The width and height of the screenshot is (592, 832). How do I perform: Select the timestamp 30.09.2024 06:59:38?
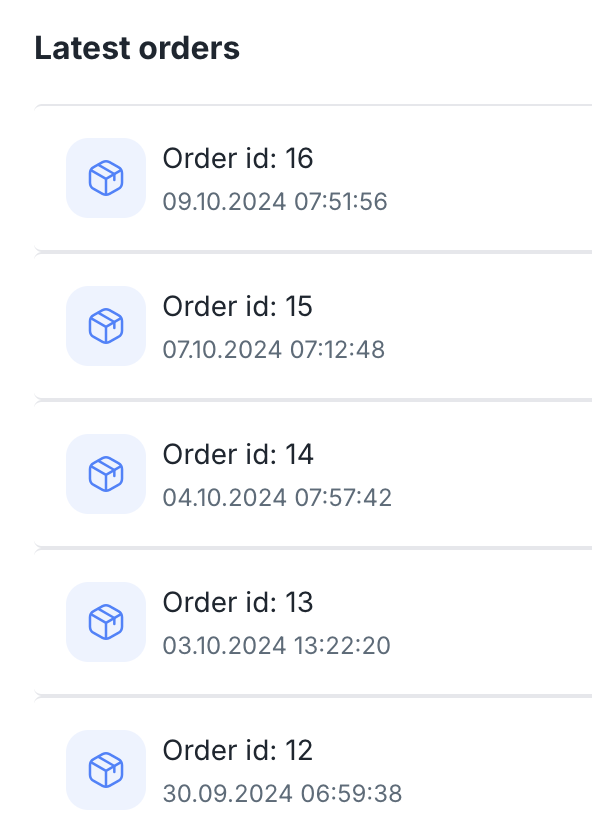pyautogui.click(x=282, y=794)
